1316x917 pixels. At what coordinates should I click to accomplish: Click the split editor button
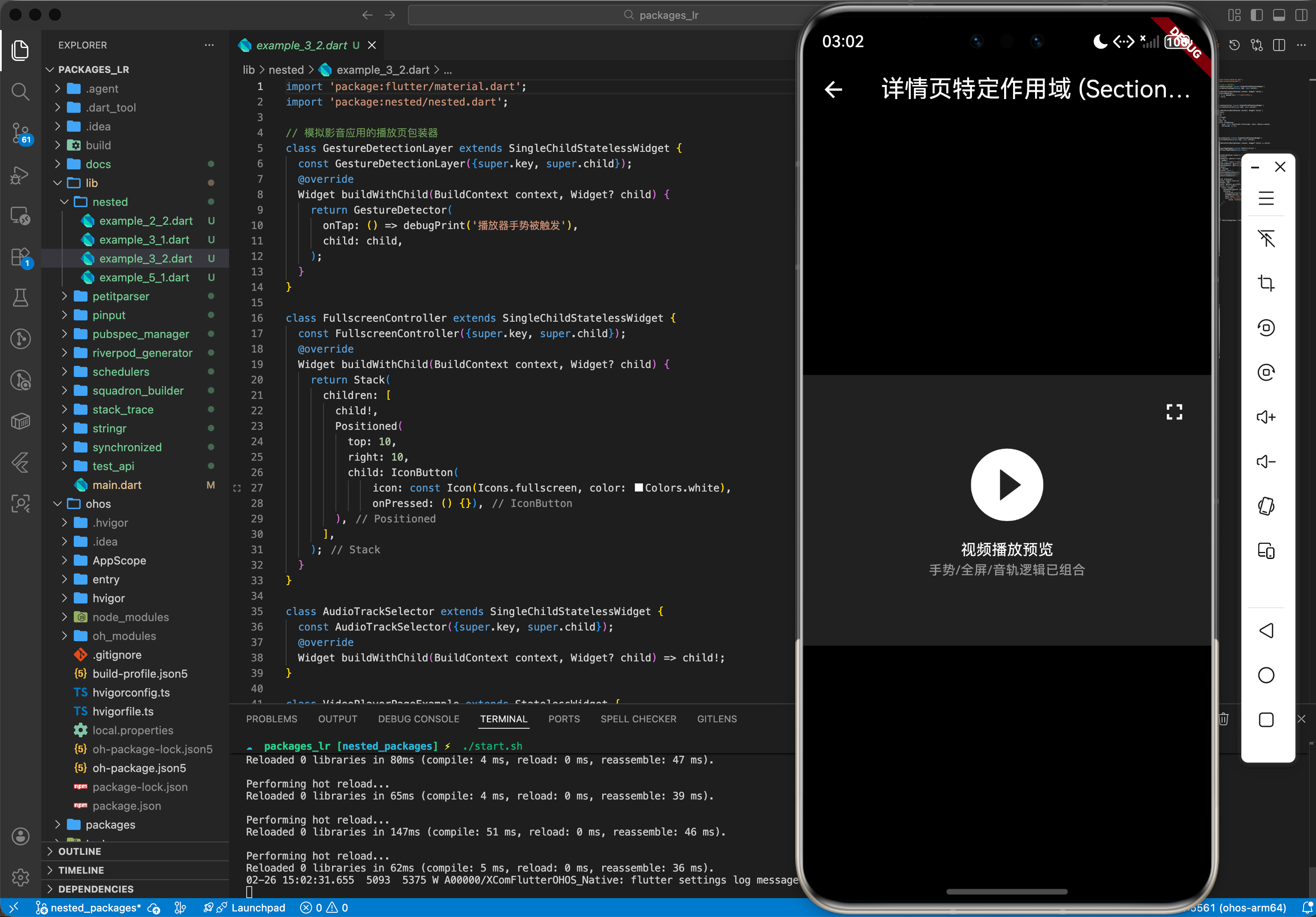(1279, 45)
